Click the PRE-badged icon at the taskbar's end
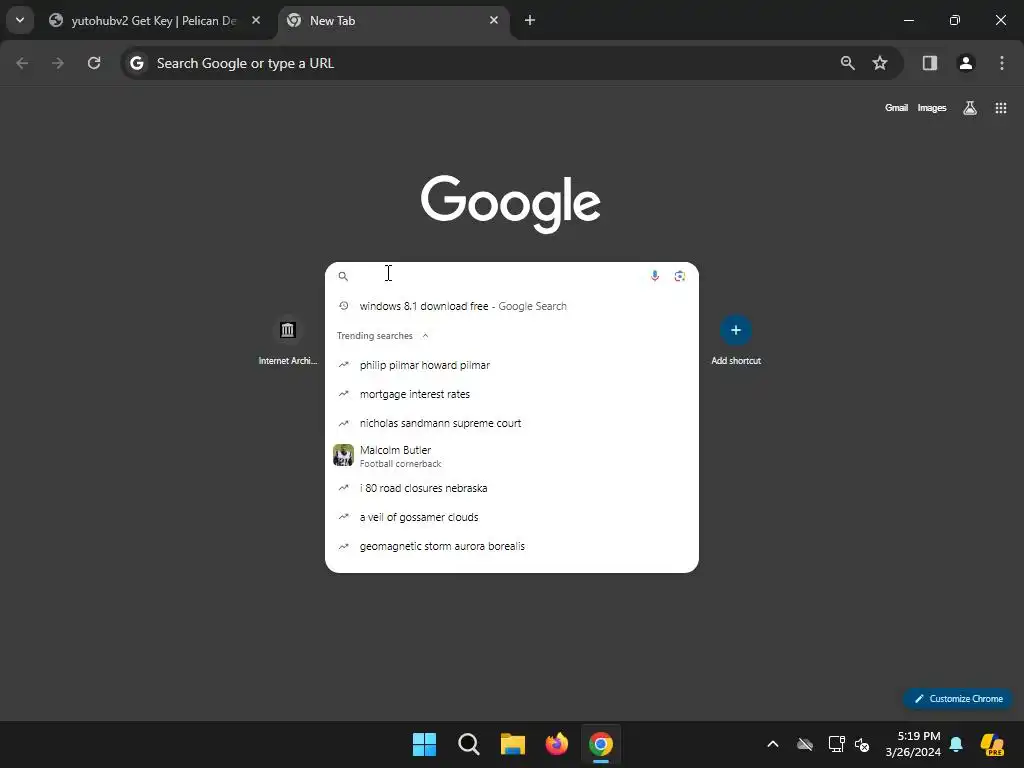Image resolution: width=1024 pixels, height=768 pixels. pyautogui.click(x=993, y=744)
